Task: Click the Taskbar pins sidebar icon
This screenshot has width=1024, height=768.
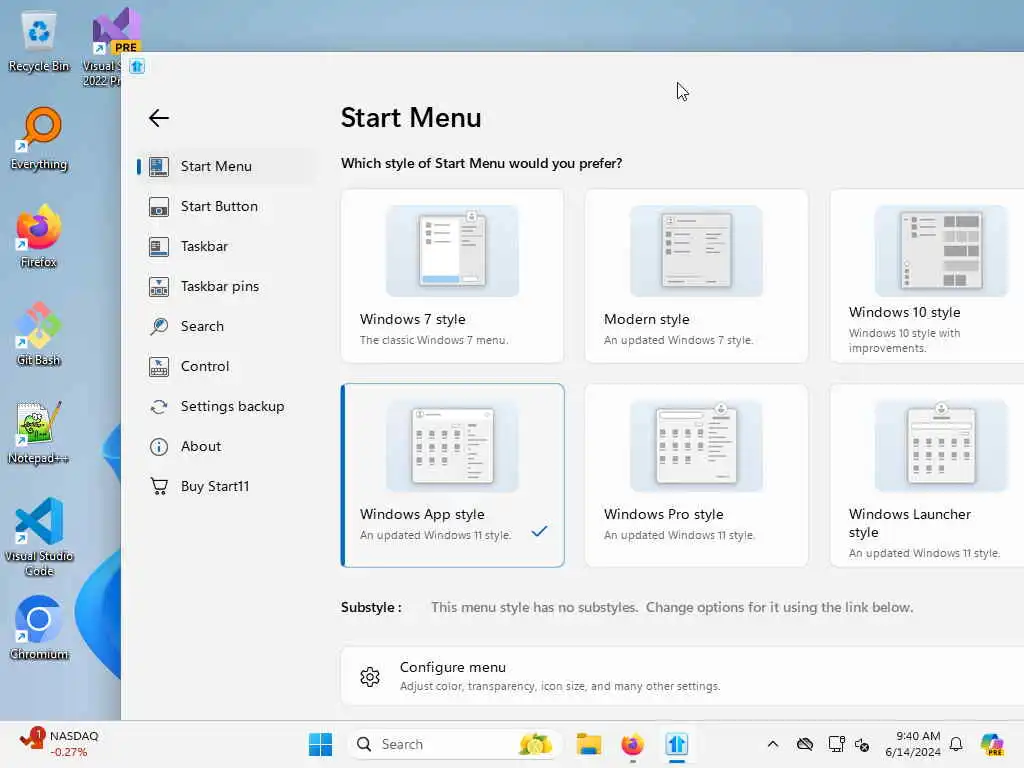Action: (x=159, y=287)
